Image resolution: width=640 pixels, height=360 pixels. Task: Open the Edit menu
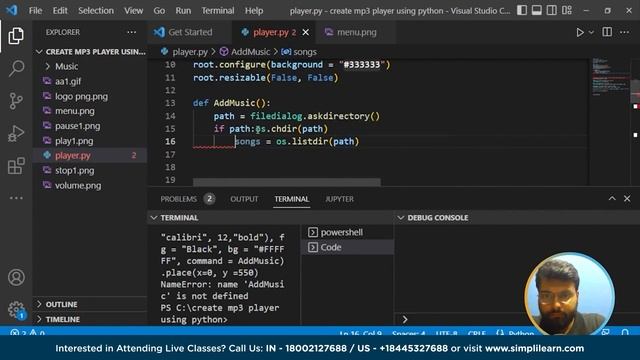tap(60, 10)
